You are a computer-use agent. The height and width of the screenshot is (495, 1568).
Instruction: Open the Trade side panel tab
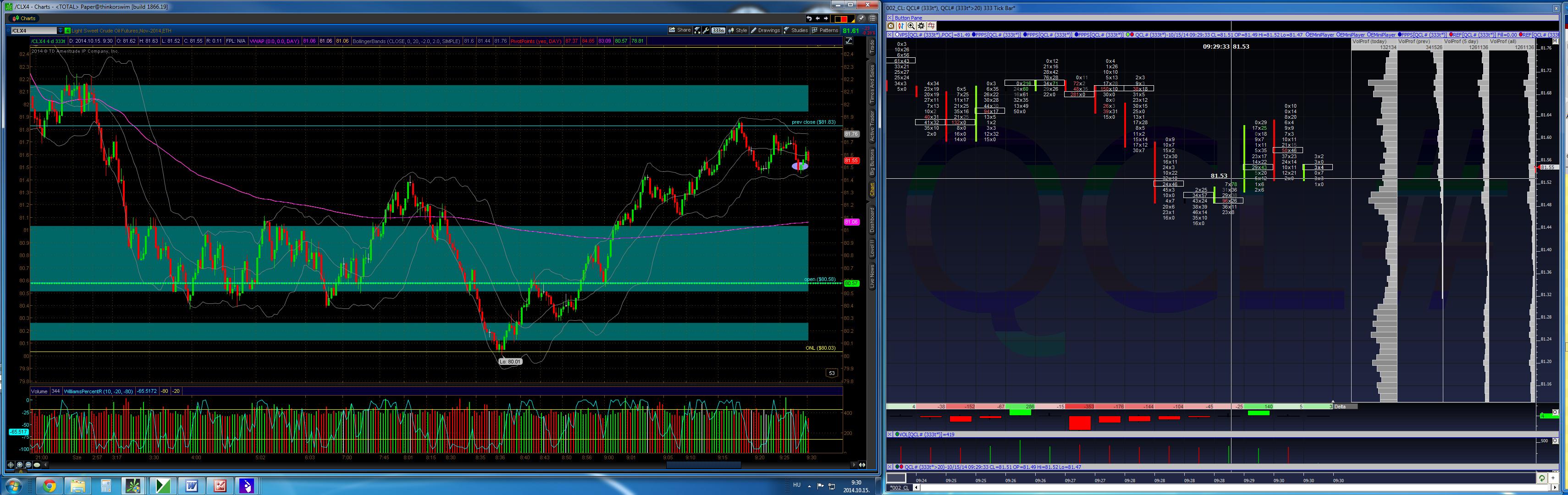pos(872,46)
